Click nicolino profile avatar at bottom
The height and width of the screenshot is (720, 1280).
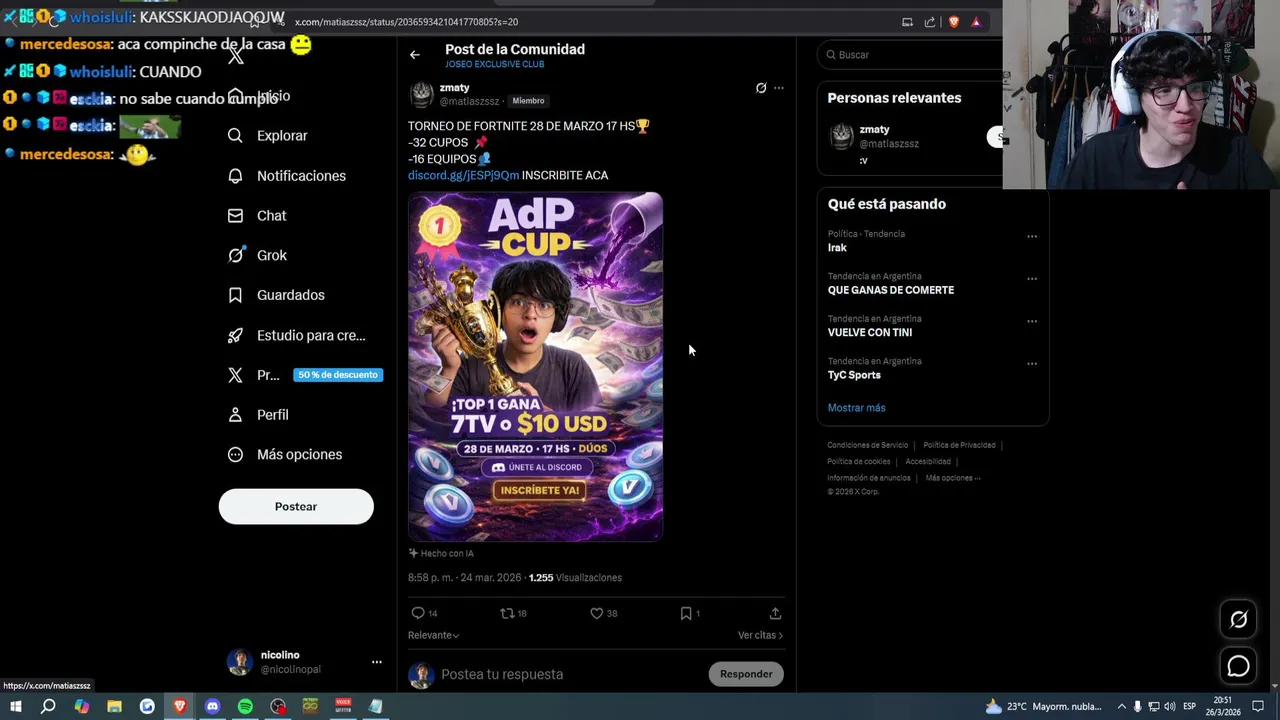click(239, 662)
